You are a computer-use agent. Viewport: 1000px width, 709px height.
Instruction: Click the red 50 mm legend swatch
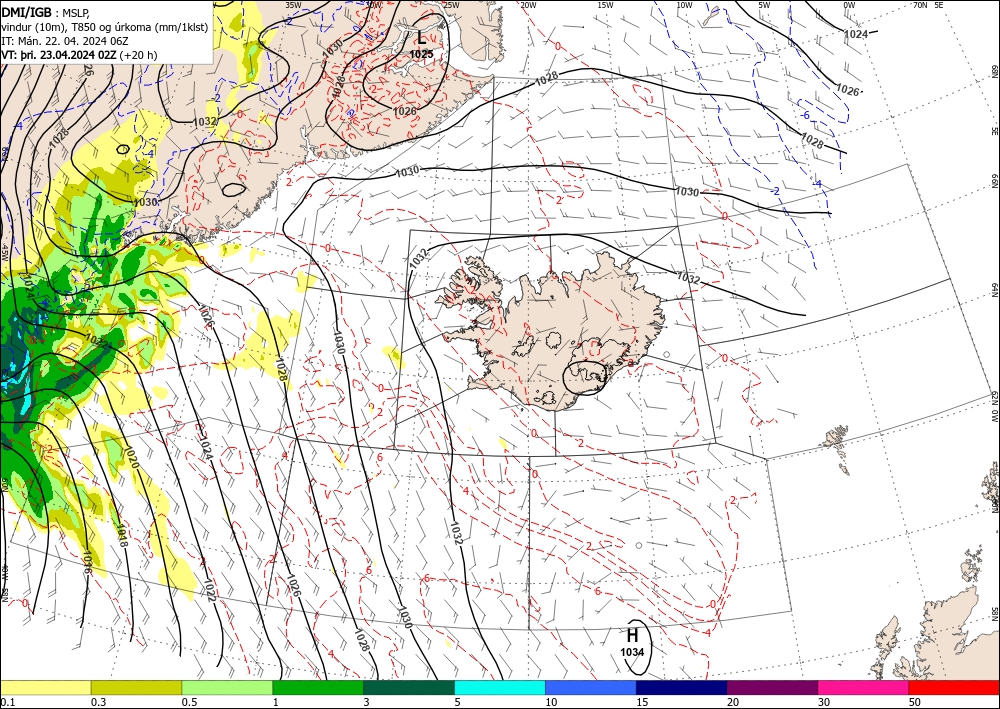(954, 687)
